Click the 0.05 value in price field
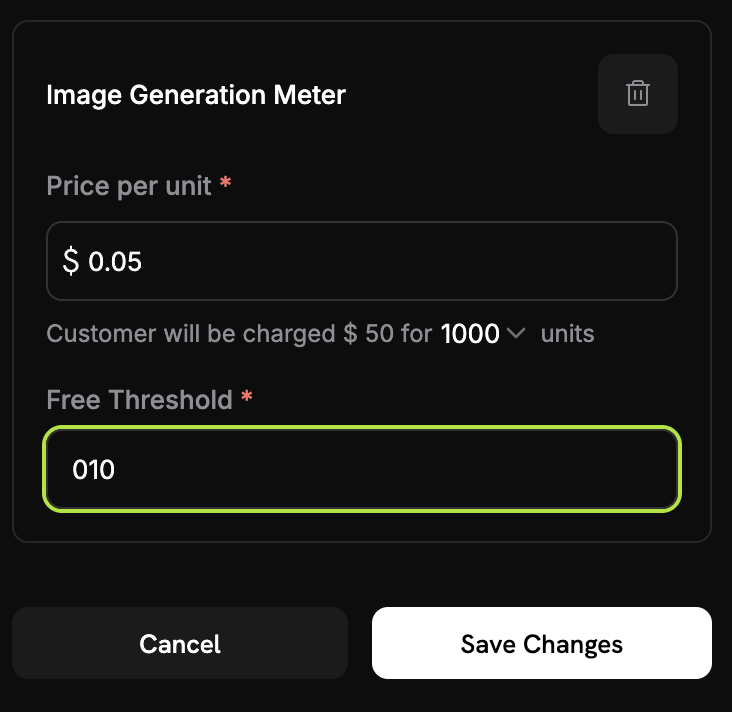 click(x=115, y=261)
